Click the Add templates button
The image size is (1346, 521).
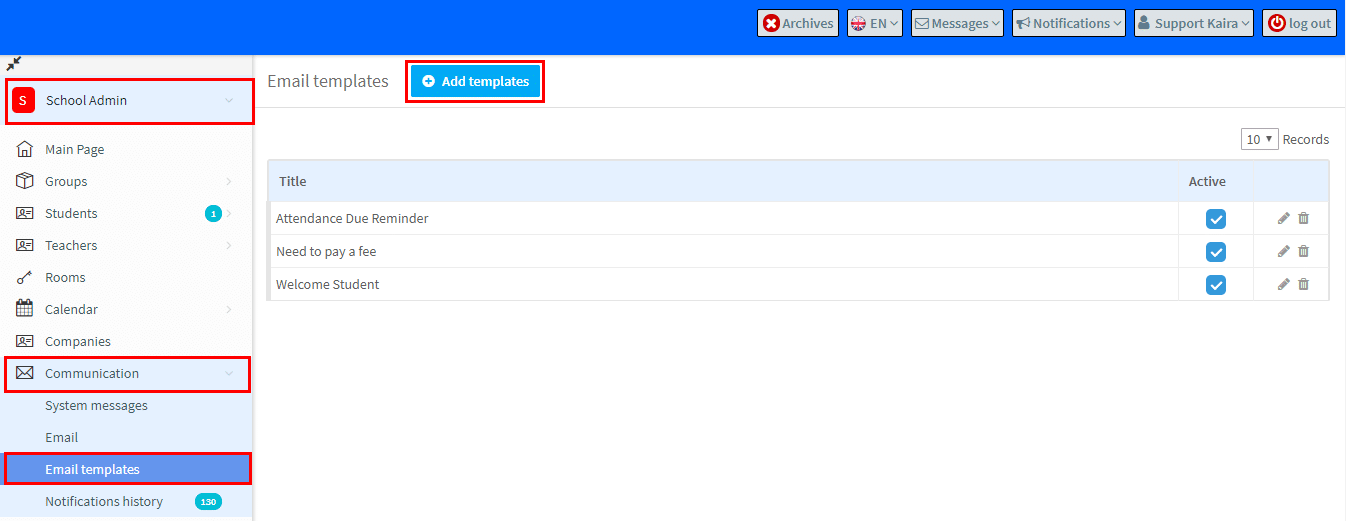(x=475, y=81)
